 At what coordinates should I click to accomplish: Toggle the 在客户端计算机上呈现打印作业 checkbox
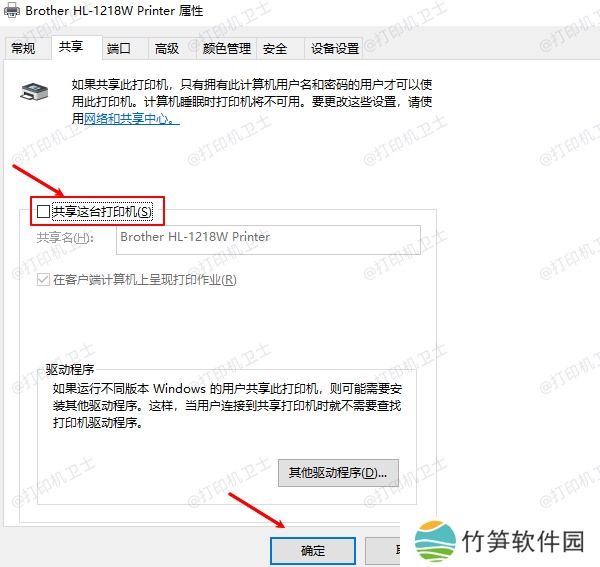click(43, 280)
